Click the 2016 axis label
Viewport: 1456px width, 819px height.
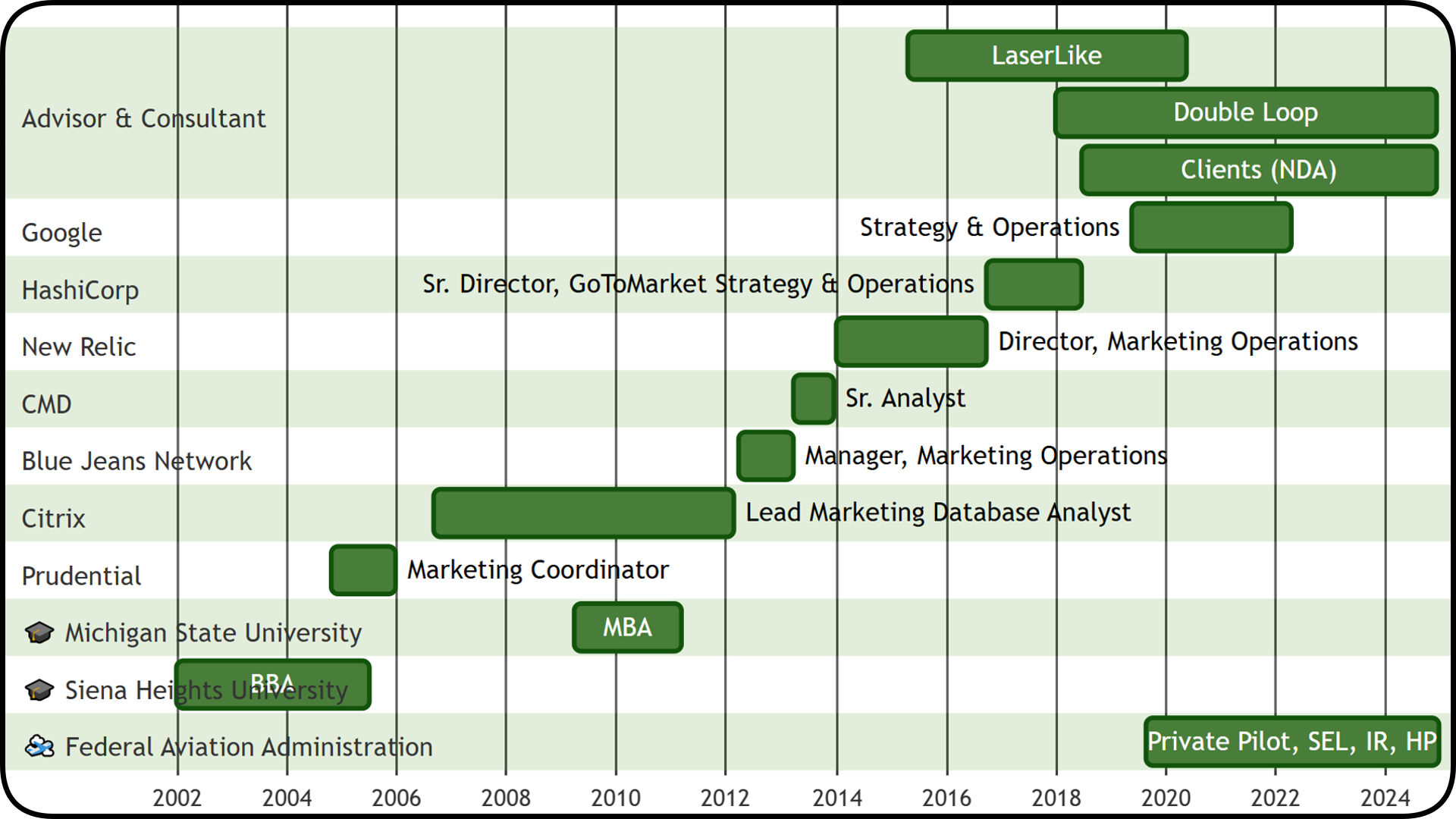946,799
